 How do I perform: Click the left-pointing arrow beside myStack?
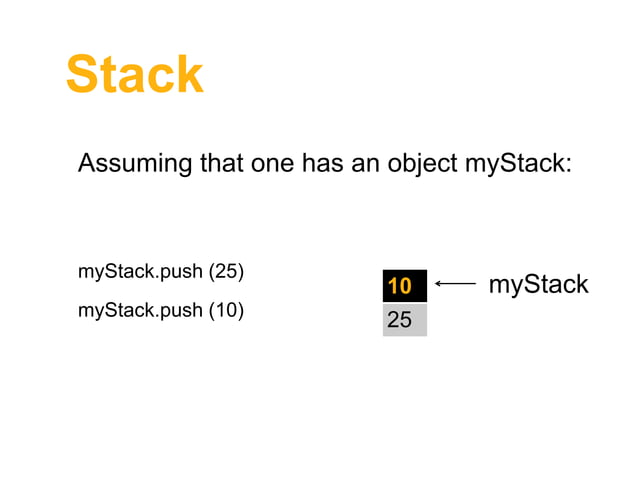tap(456, 285)
